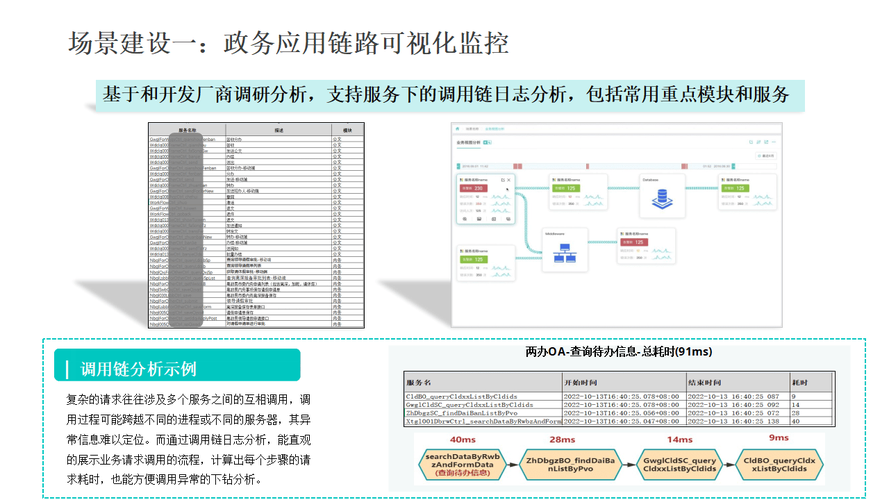Click the searchDataByRwbzAndFormData hexagon

(463, 464)
